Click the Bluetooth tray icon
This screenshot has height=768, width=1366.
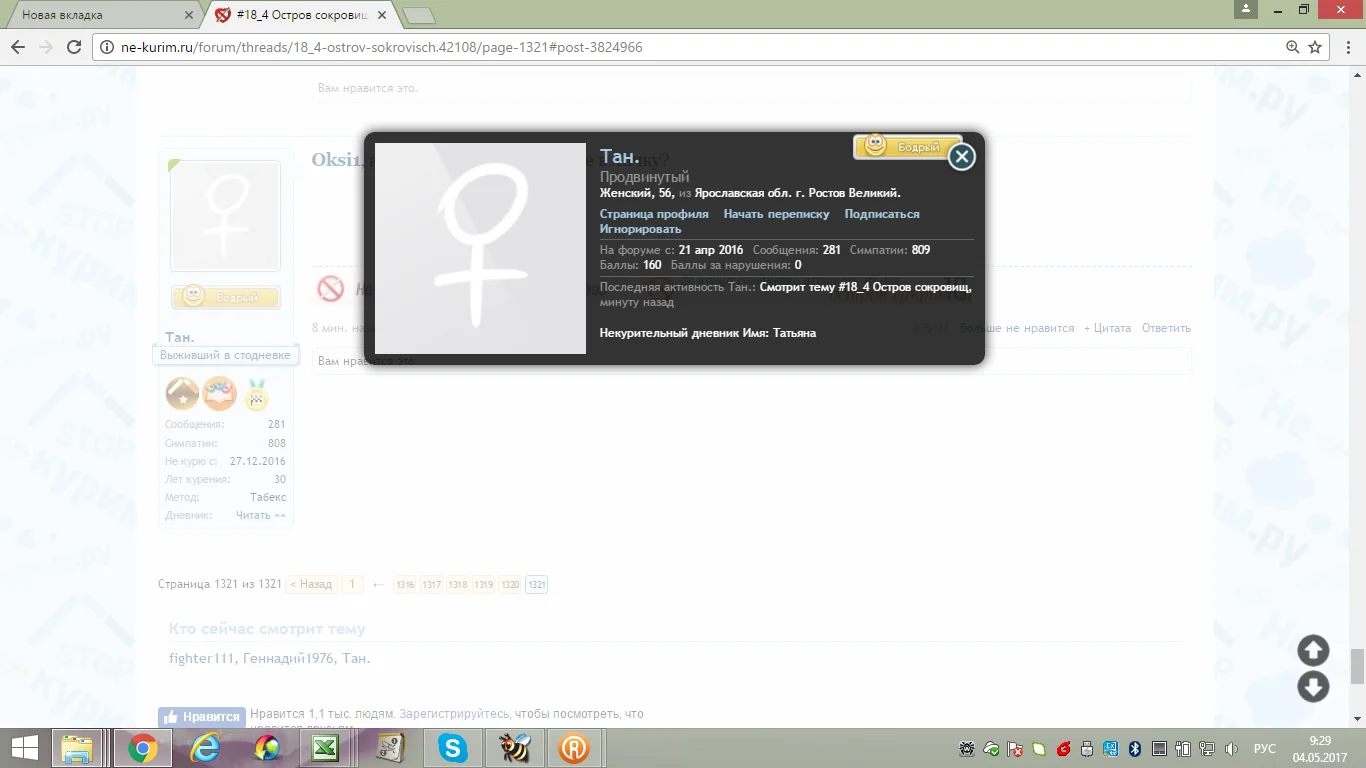coord(1135,748)
